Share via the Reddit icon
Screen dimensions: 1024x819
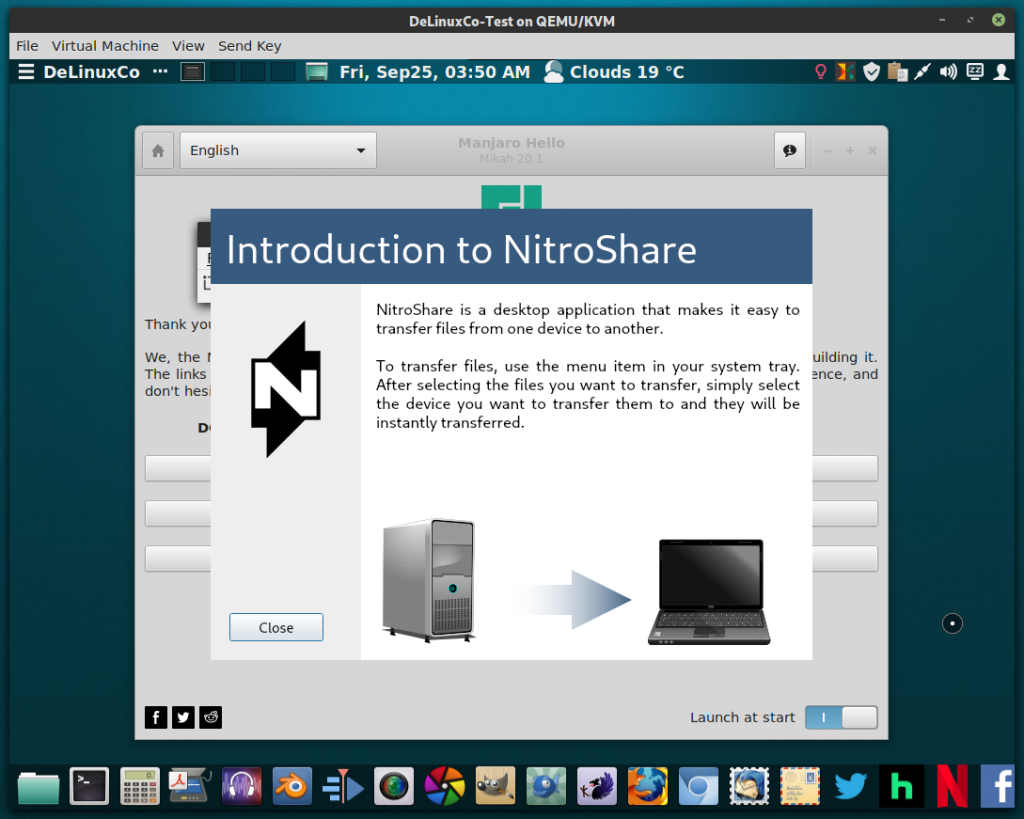coord(210,717)
